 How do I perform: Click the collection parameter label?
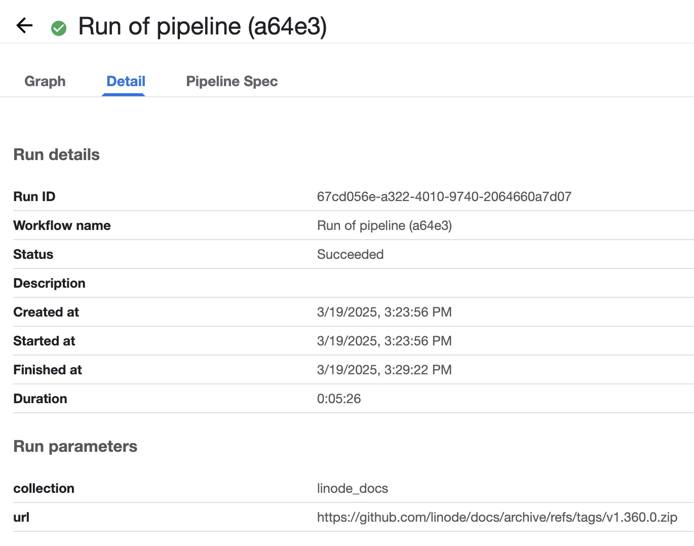coord(43,488)
